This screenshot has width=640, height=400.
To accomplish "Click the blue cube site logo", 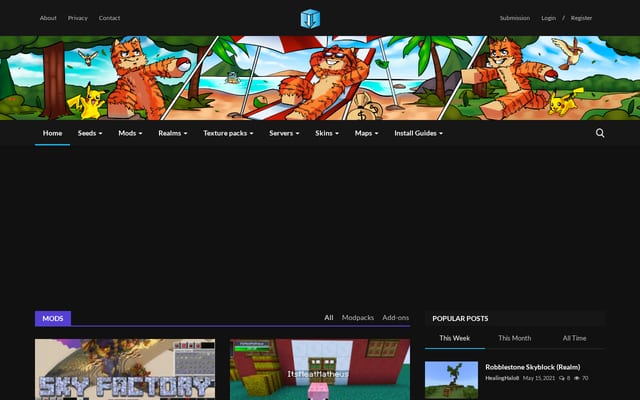I will (310, 19).
